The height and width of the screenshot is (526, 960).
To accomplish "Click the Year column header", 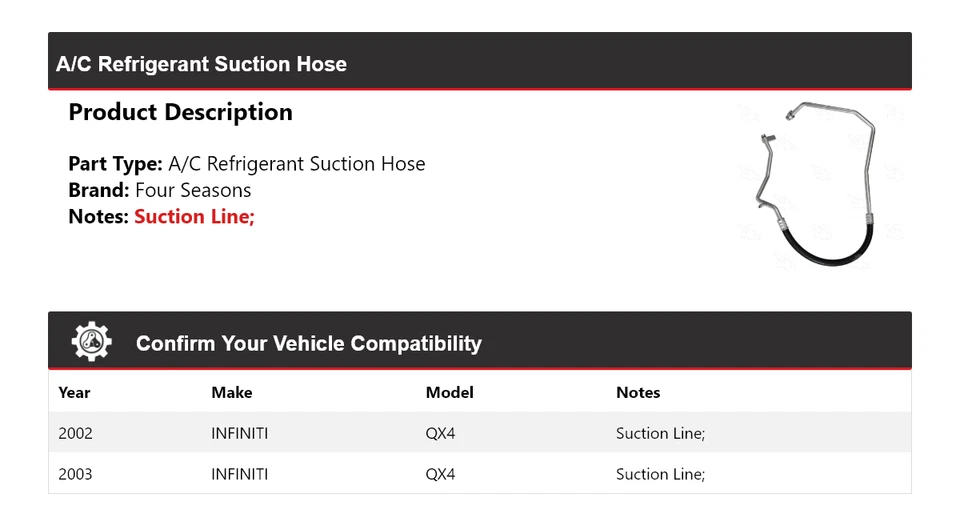I will tap(74, 392).
